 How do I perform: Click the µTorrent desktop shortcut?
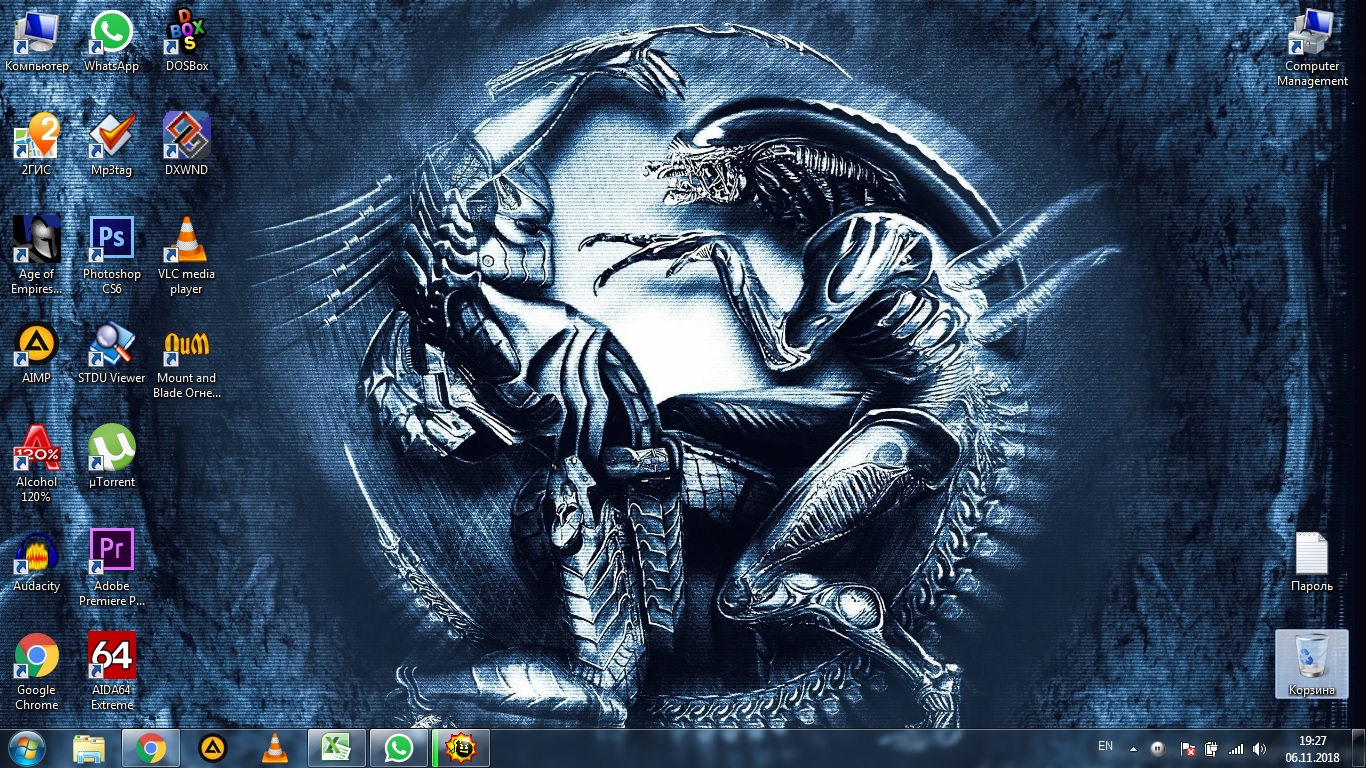112,457
